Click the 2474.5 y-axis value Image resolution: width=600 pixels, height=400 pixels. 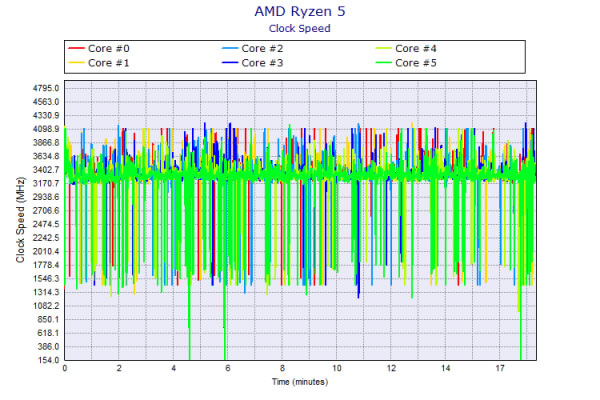(x=46, y=224)
